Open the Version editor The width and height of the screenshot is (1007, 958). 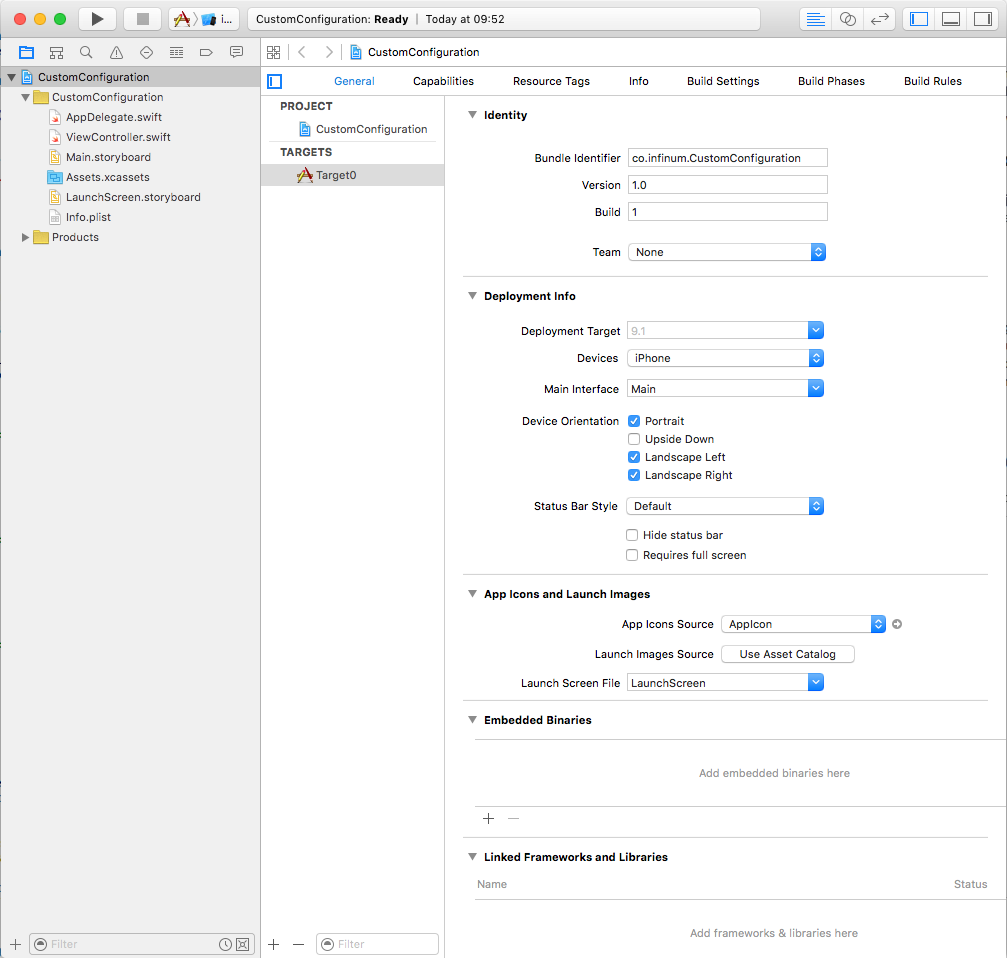click(x=880, y=19)
